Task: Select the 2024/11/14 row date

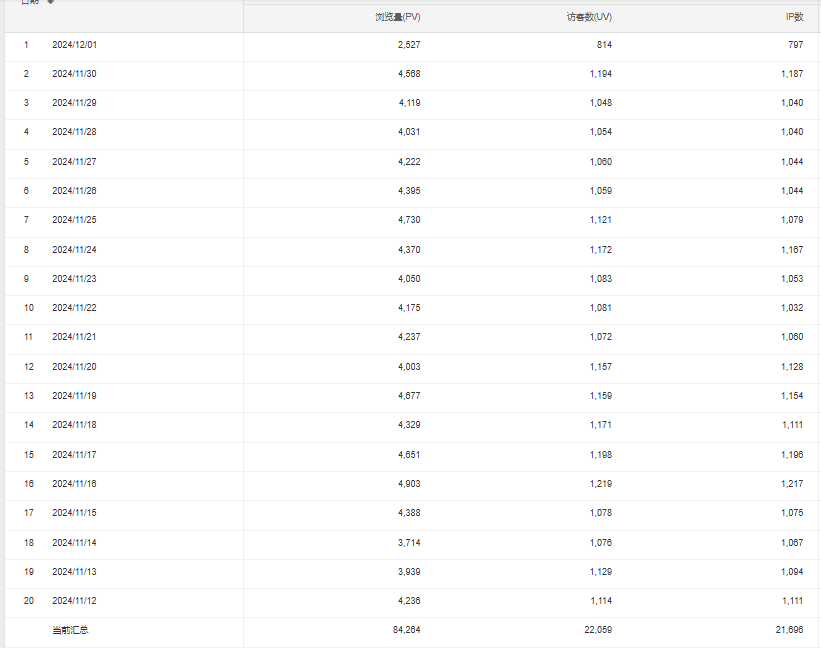Action: coord(74,542)
